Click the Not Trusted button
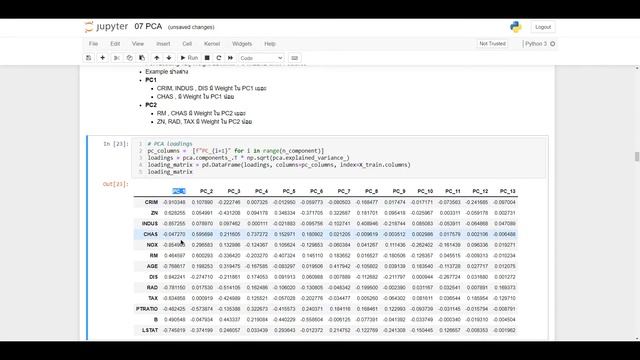 click(492, 44)
